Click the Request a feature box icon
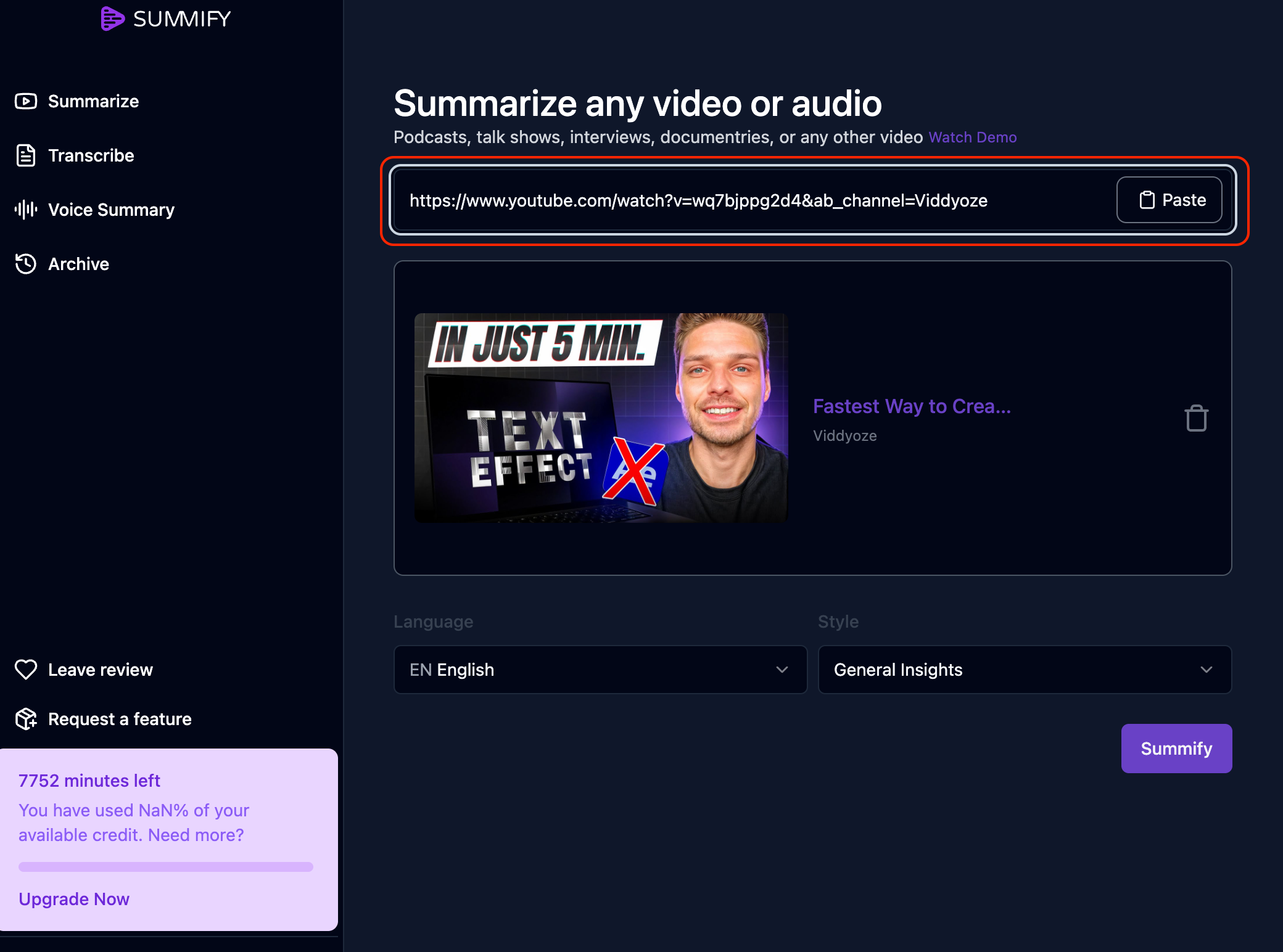 point(26,719)
